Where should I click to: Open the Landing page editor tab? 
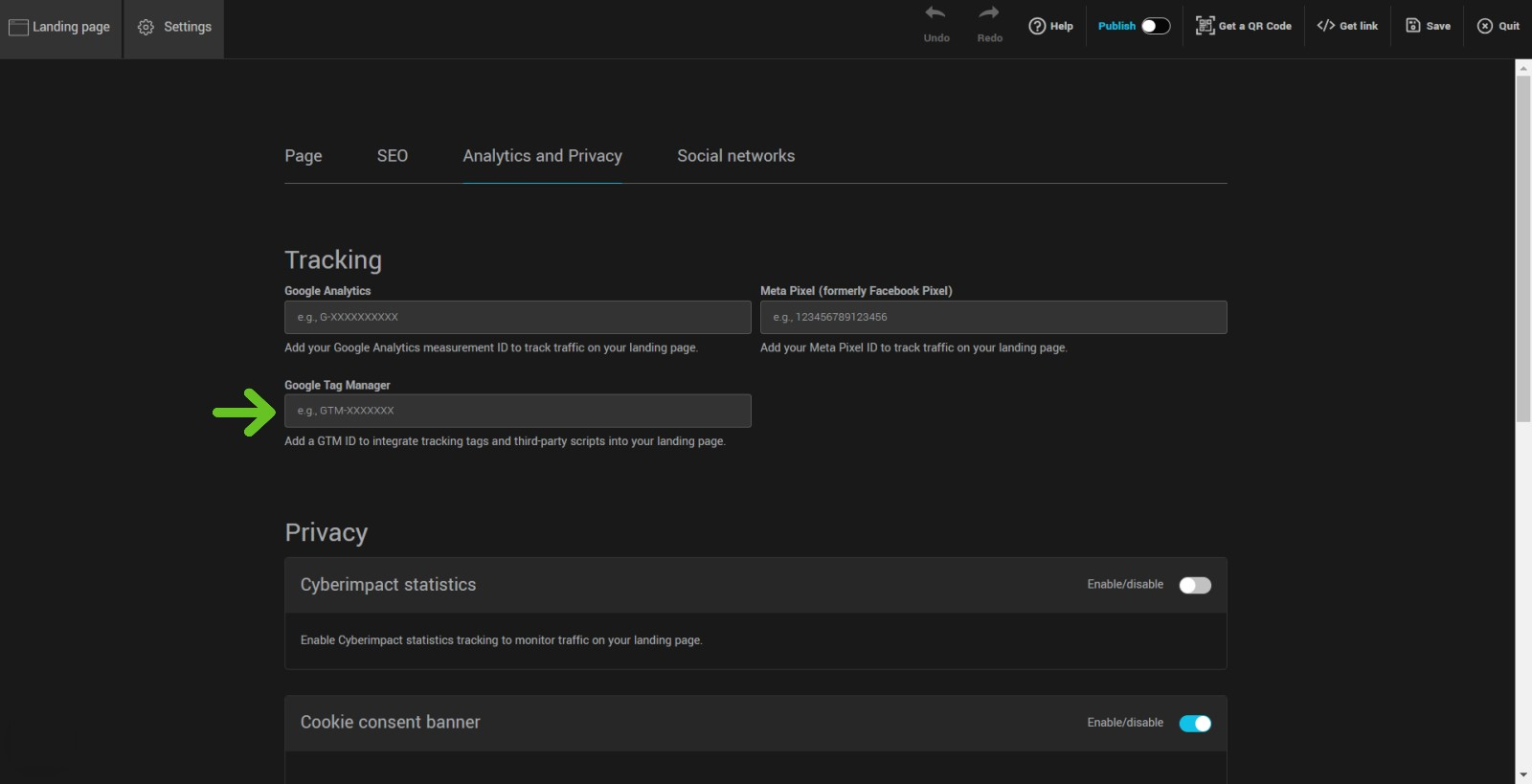[60, 28]
